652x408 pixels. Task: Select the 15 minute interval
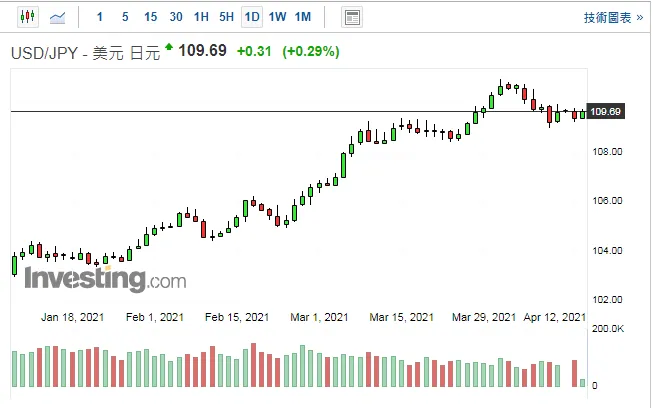coord(151,17)
